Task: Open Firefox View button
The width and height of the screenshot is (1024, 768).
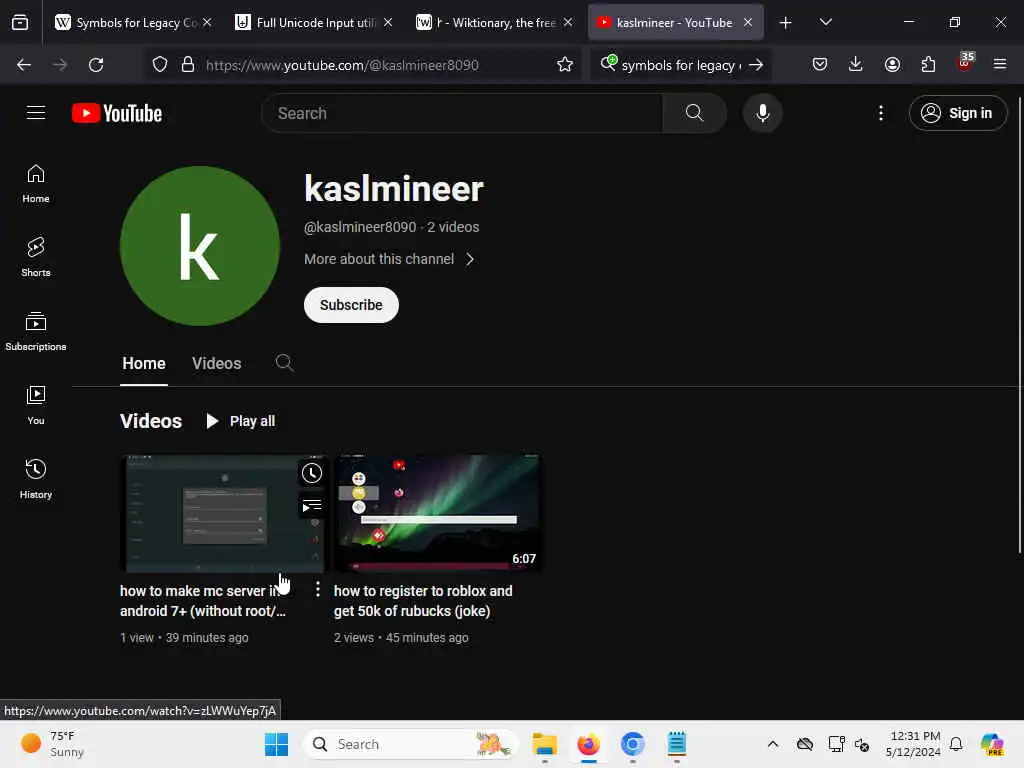Action: click(20, 23)
